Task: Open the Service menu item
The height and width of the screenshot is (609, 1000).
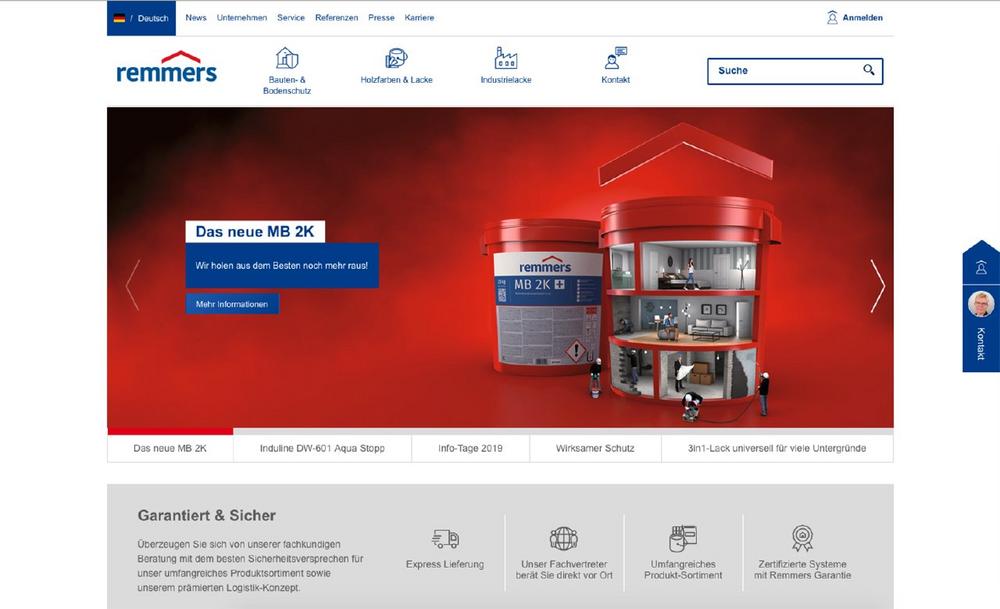Action: [291, 18]
